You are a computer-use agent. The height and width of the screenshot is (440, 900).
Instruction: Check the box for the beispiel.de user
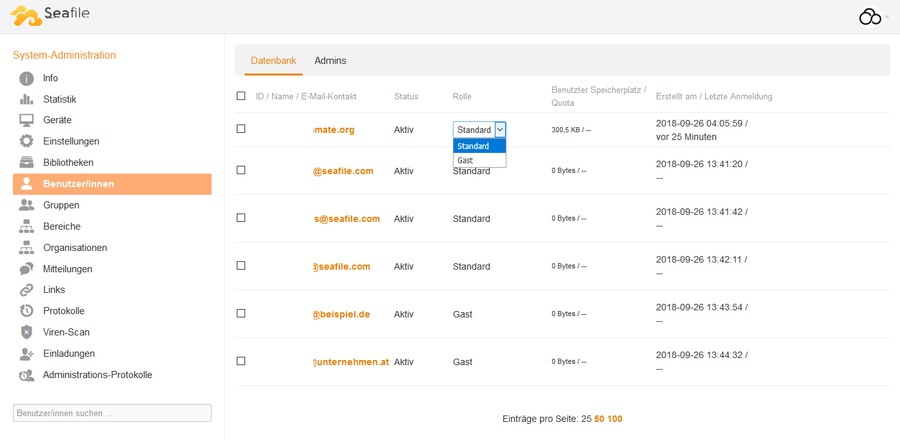pyautogui.click(x=241, y=313)
